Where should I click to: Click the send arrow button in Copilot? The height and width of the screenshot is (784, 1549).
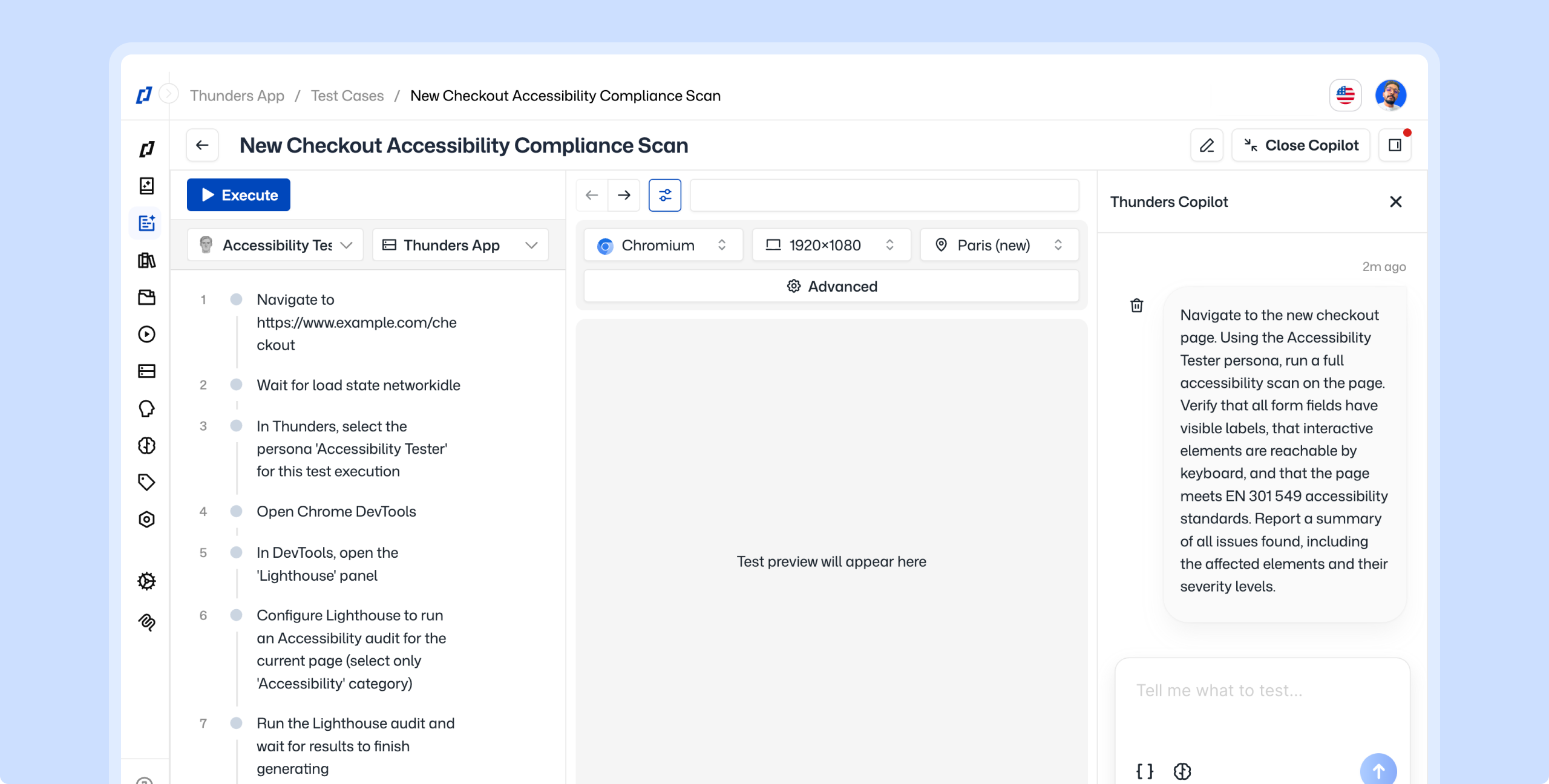1378,770
